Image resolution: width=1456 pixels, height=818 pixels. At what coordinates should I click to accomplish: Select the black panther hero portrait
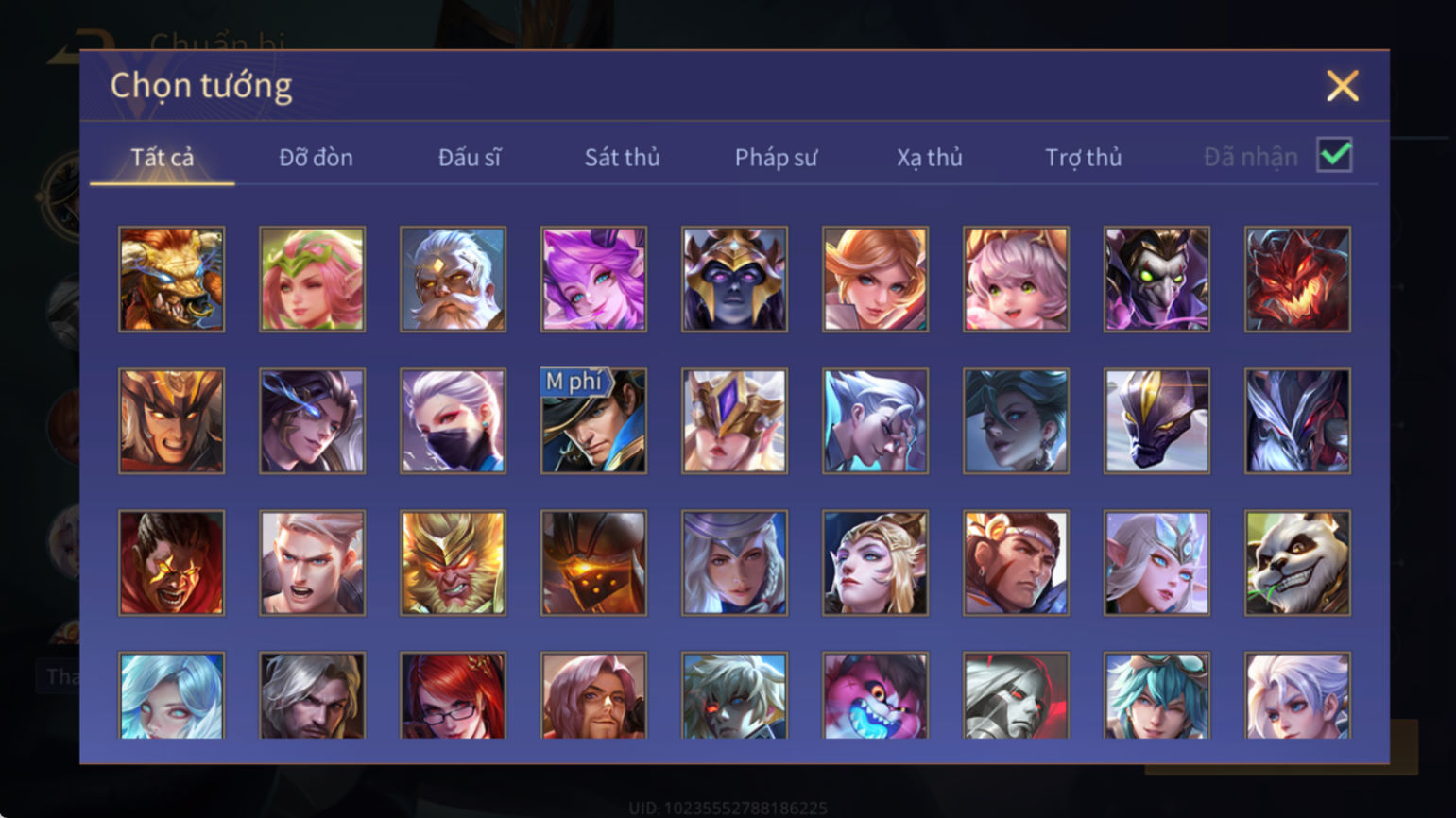(x=1156, y=420)
